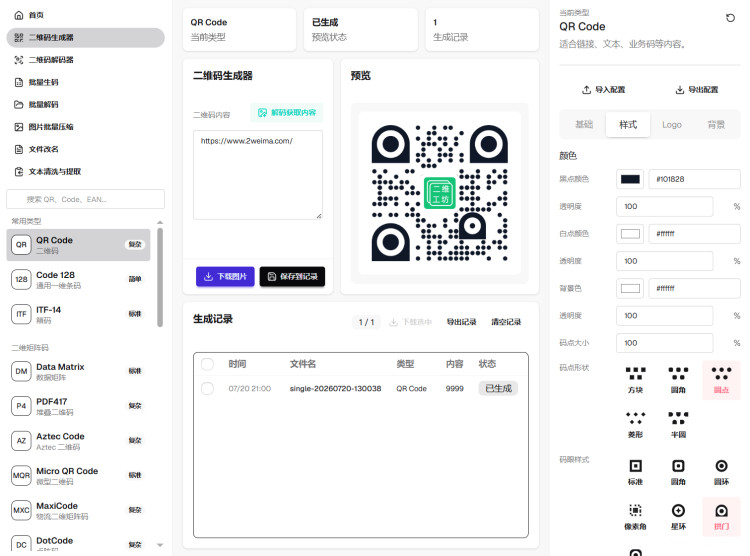
Task: Select 半圆 dot shape
Action: click(x=678, y=425)
